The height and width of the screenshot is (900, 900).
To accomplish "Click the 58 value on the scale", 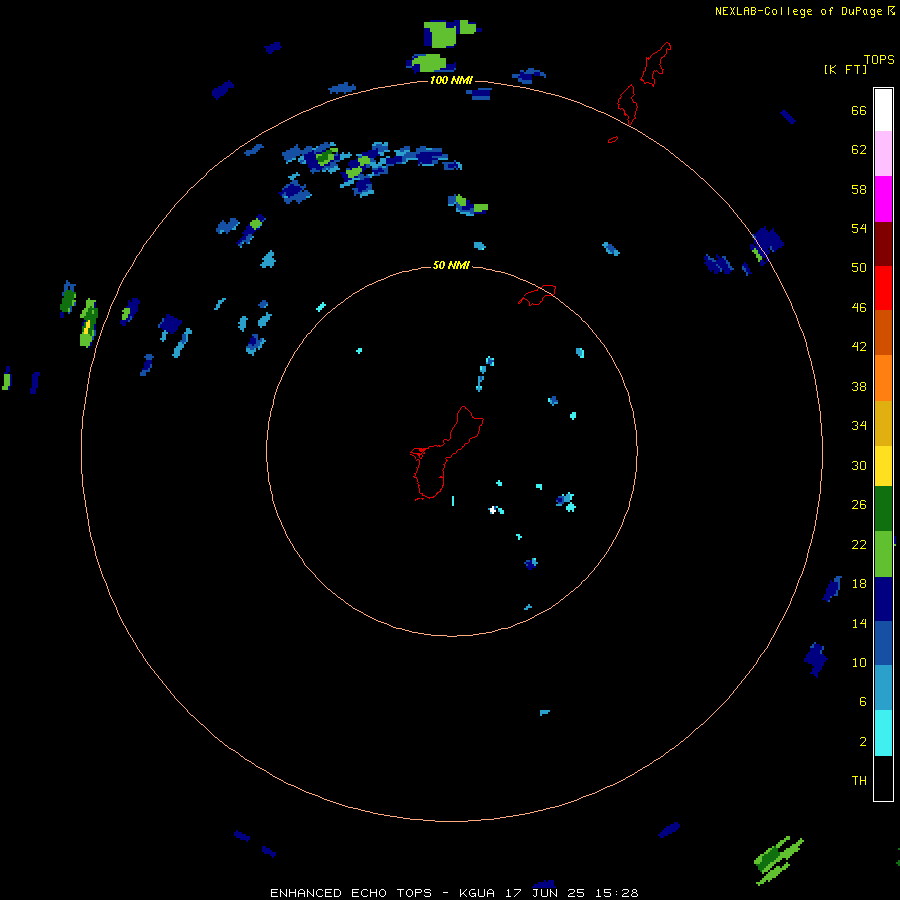I will click(859, 189).
